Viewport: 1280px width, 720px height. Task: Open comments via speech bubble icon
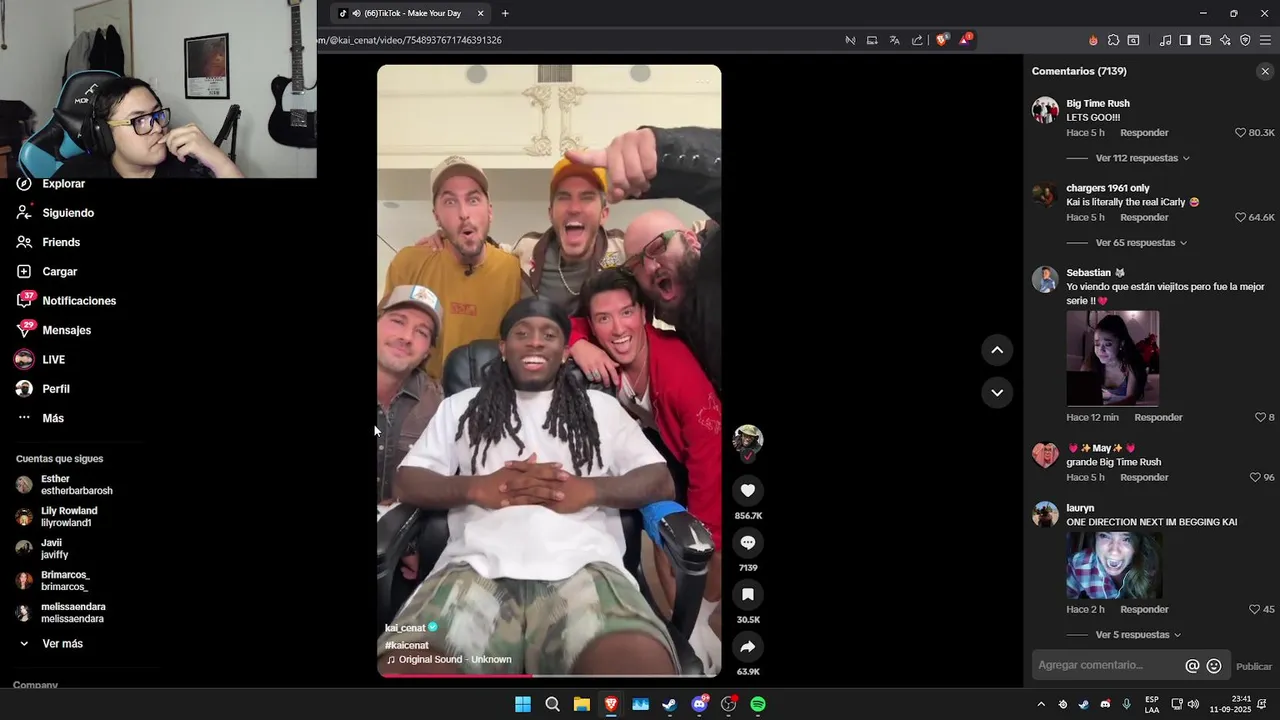click(x=748, y=542)
